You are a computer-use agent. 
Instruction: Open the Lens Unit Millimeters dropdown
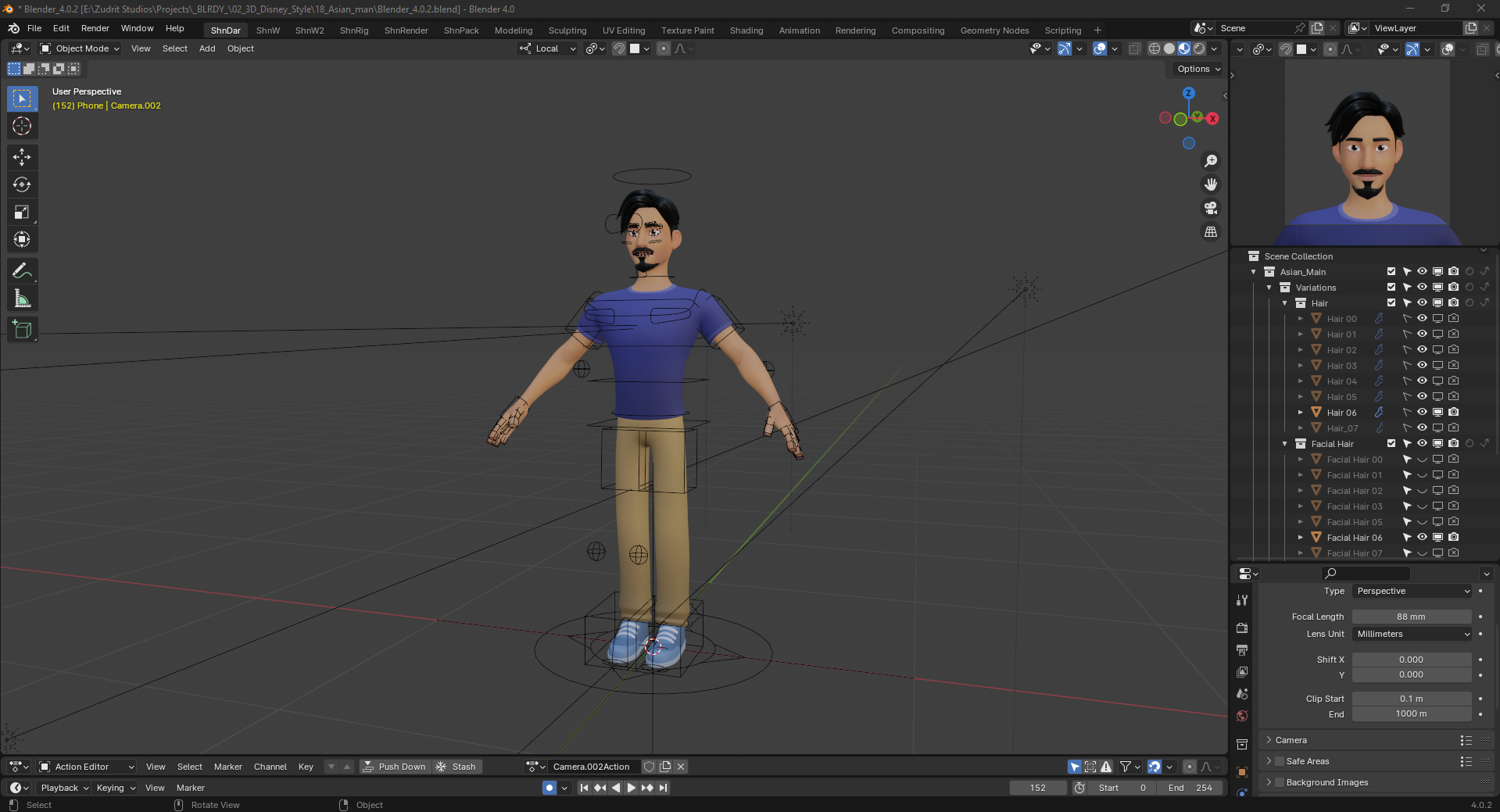coord(1412,634)
